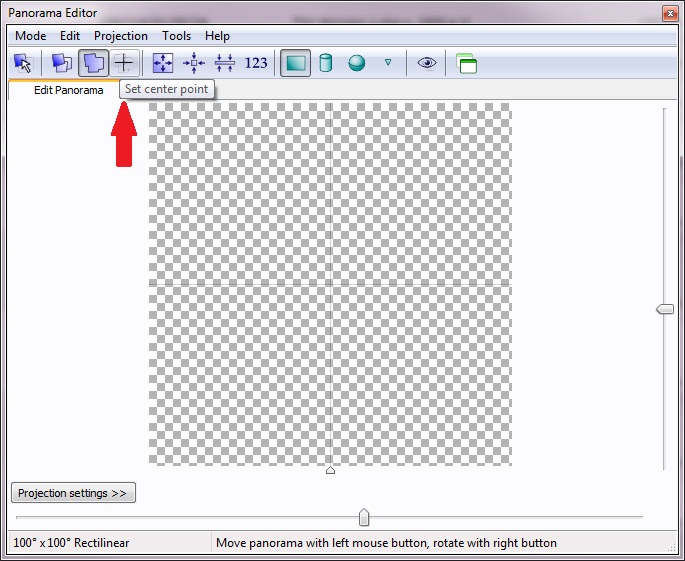Select the move panorama tool icon
This screenshot has height=561, width=685.
coord(94,63)
